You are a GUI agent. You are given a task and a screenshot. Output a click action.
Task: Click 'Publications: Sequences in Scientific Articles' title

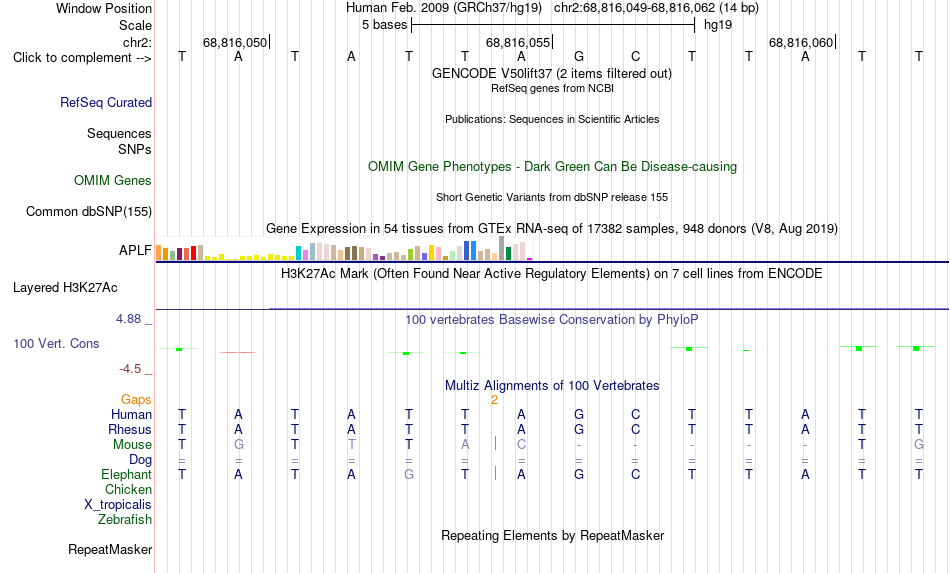click(552, 119)
